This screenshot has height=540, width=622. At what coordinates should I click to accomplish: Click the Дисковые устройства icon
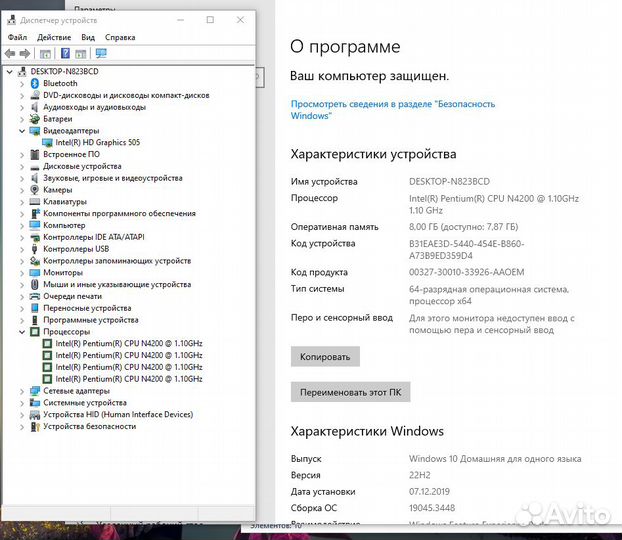(x=35, y=167)
